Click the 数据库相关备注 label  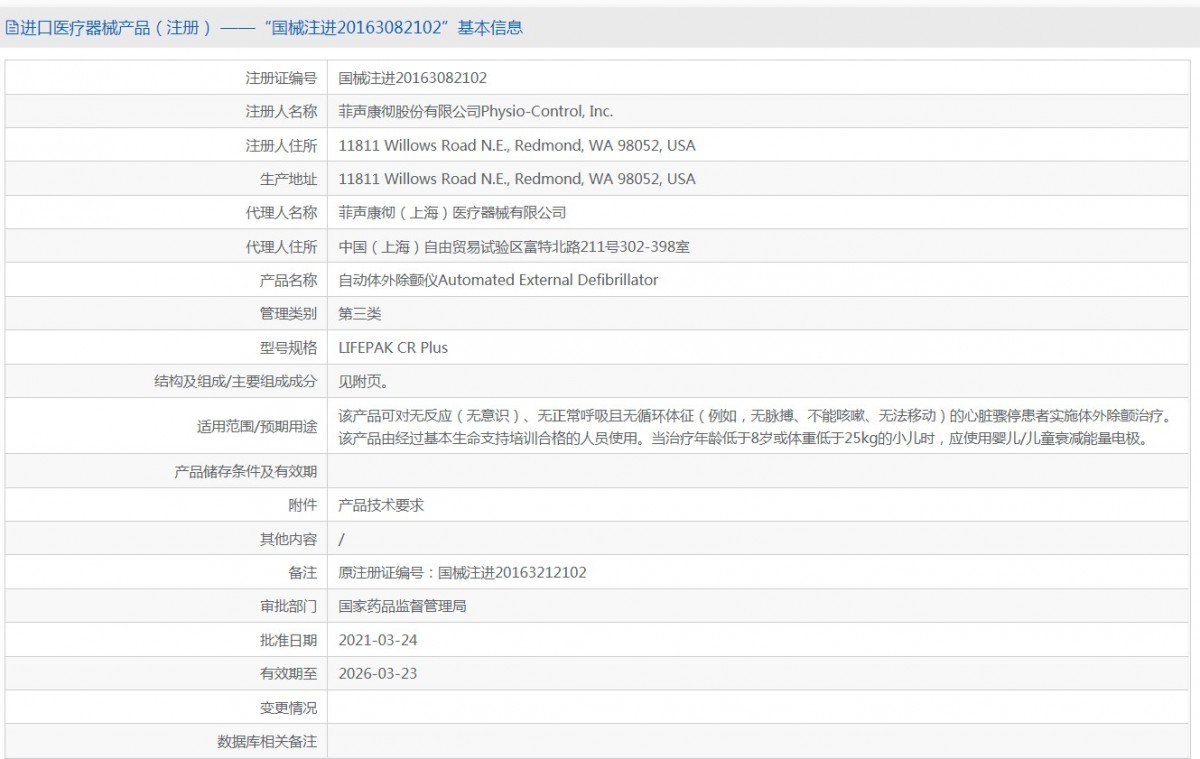[268, 742]
